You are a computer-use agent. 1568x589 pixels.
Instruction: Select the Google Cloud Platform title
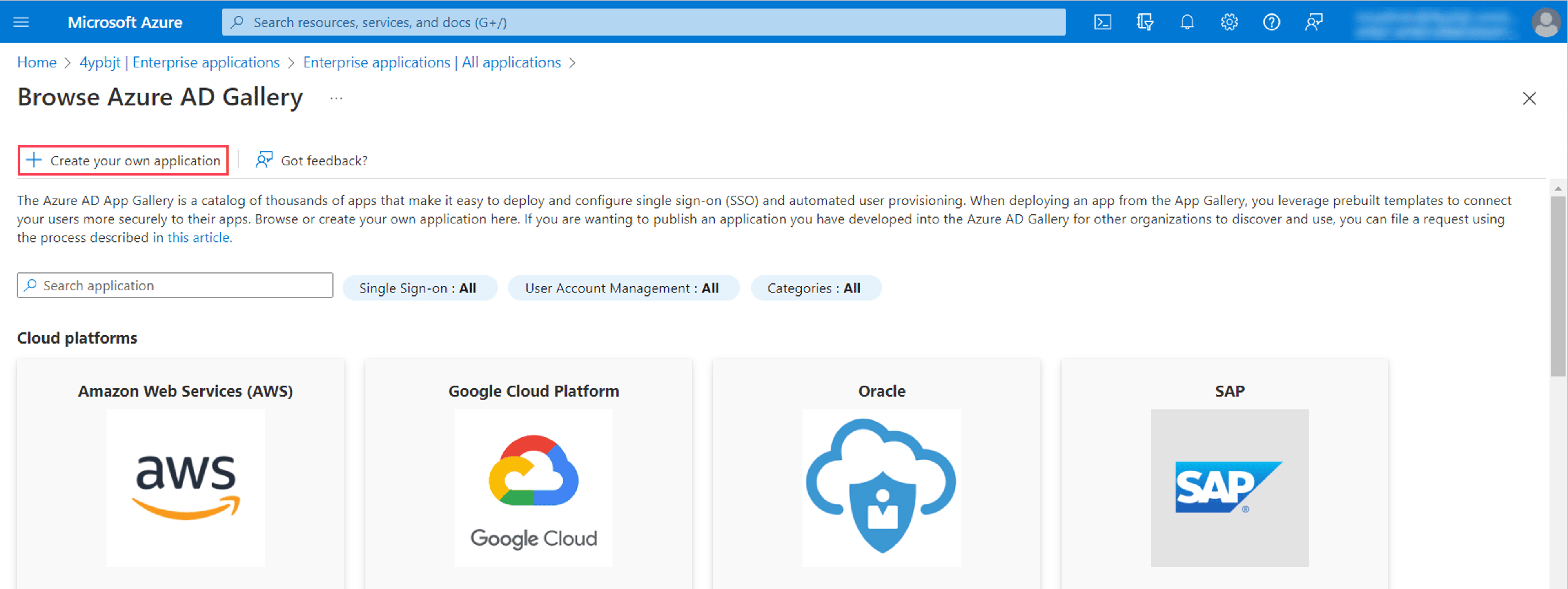coord(534,391)
